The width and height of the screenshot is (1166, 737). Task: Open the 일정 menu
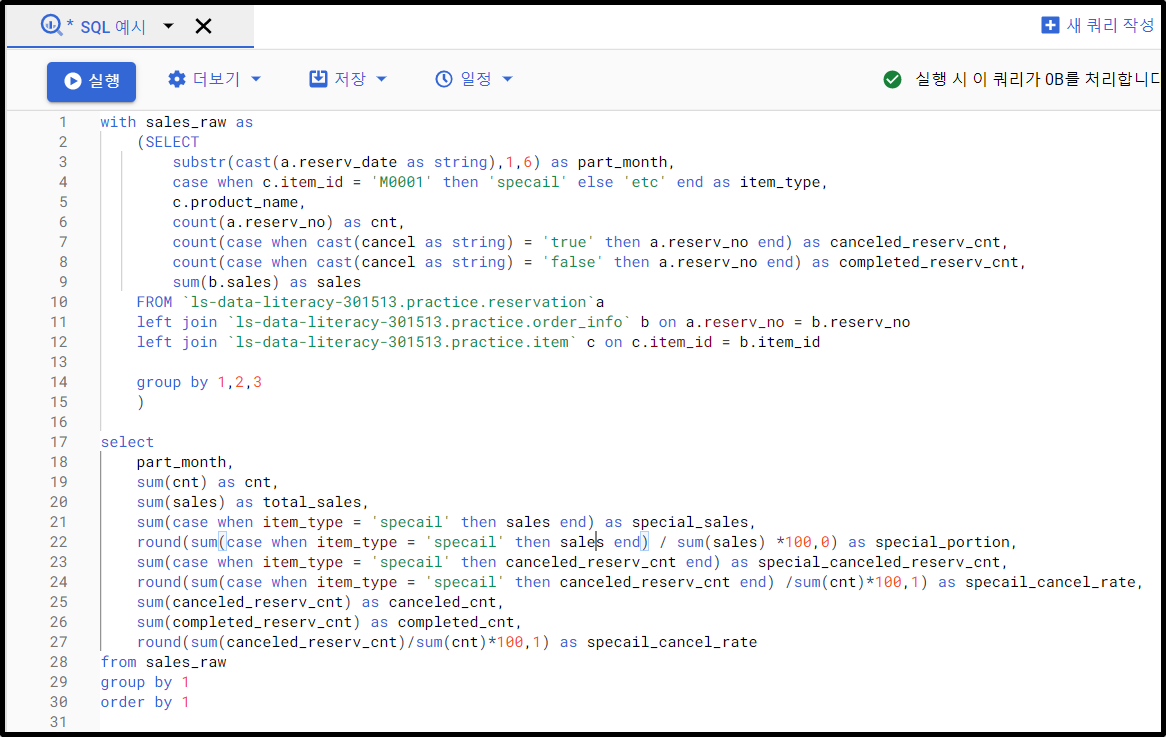[x=476, y=79]
